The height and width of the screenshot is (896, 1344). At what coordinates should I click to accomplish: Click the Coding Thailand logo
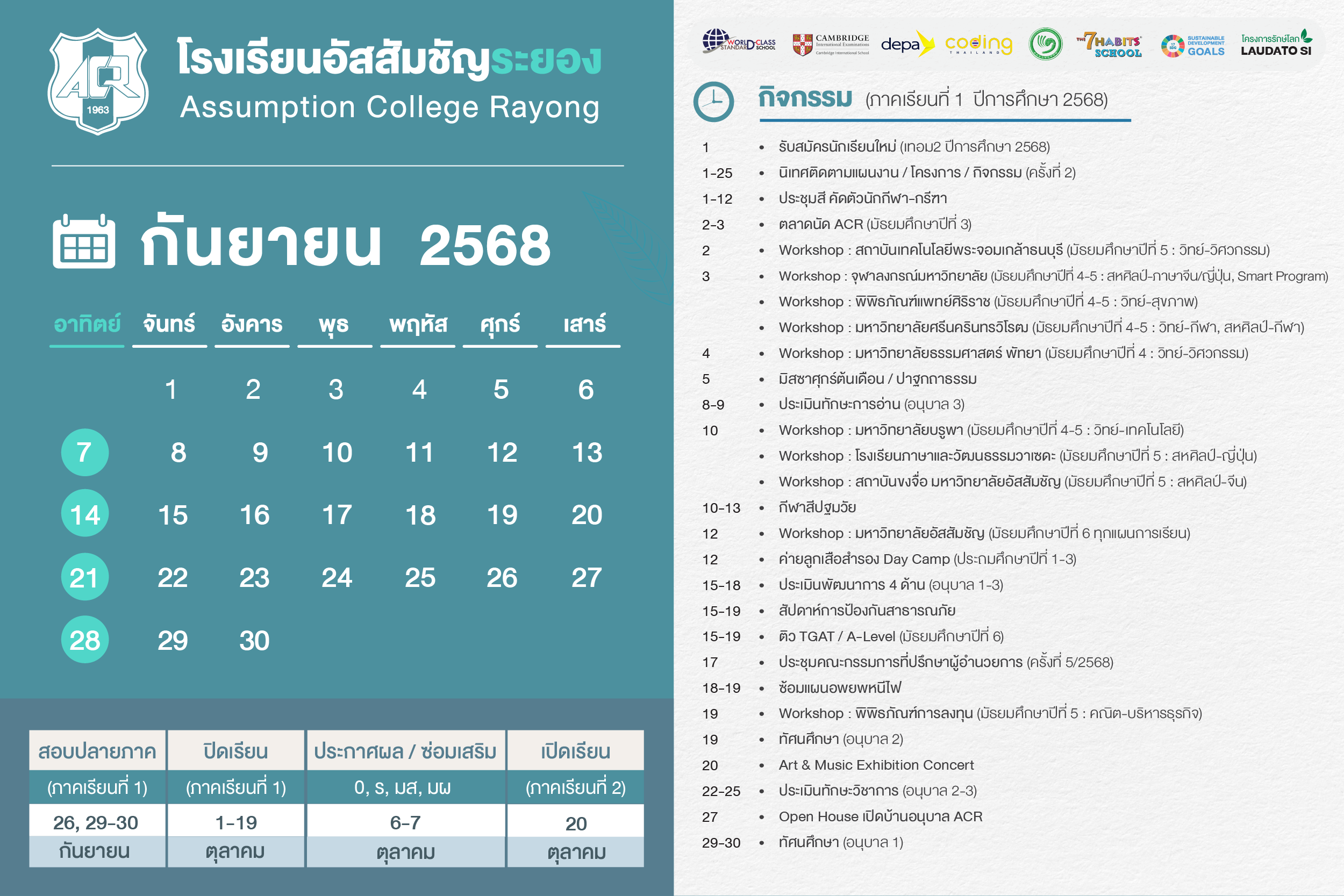(978, 44)
